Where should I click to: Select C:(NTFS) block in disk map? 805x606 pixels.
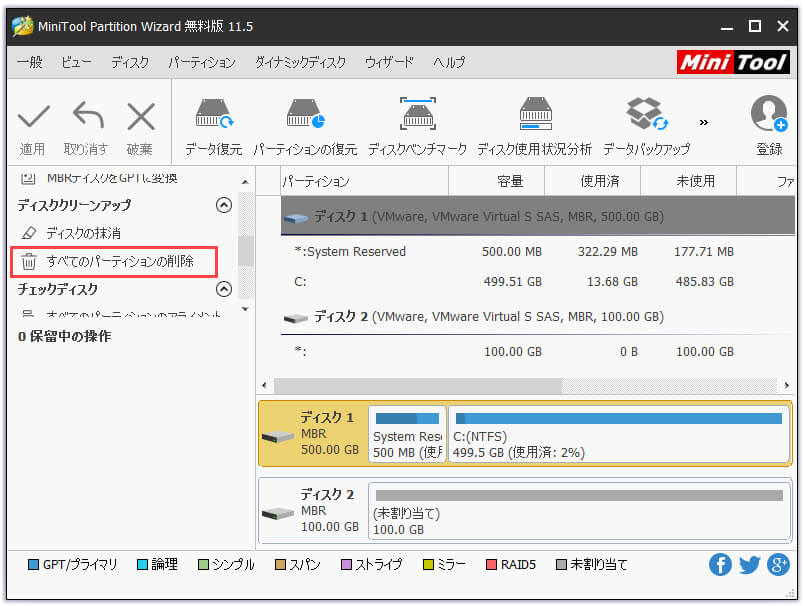tap(619, 434)
